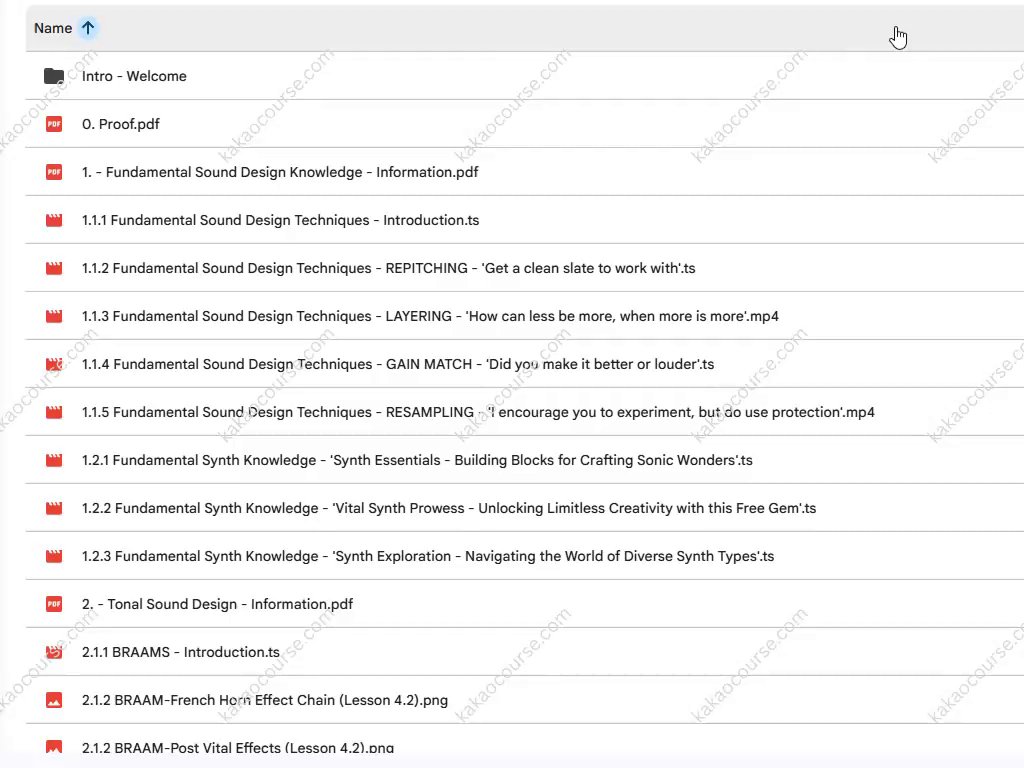
Task: Open the Intro - Welcome folder
Action: click(134, 76)
